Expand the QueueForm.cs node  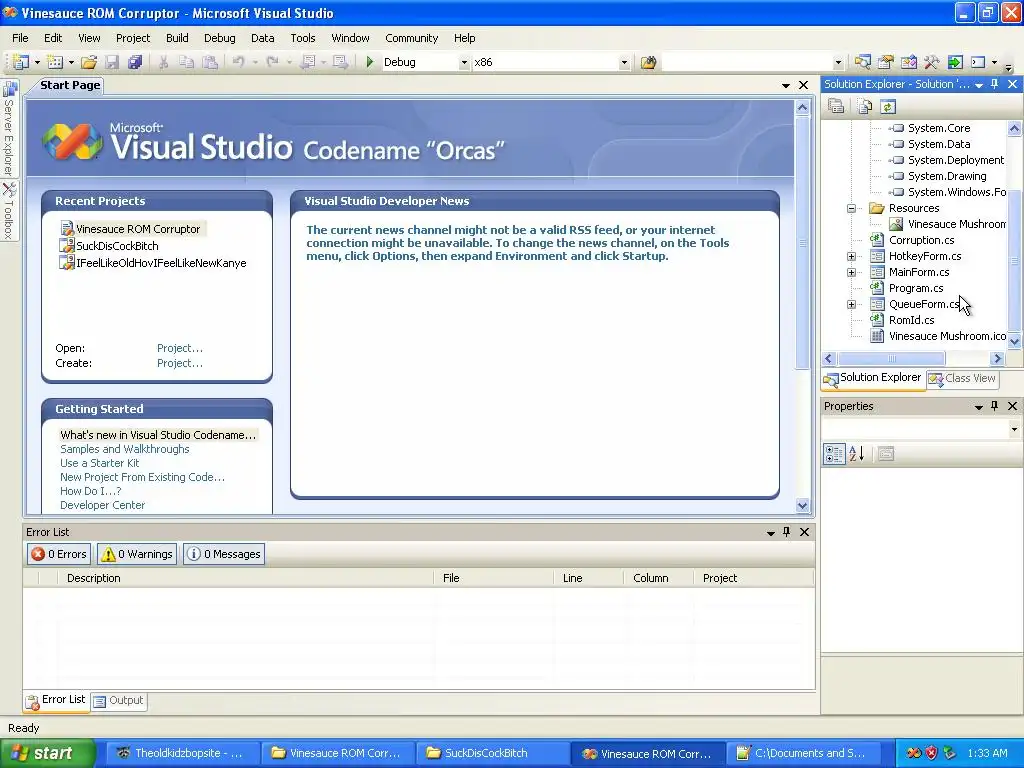coord(852,304)
